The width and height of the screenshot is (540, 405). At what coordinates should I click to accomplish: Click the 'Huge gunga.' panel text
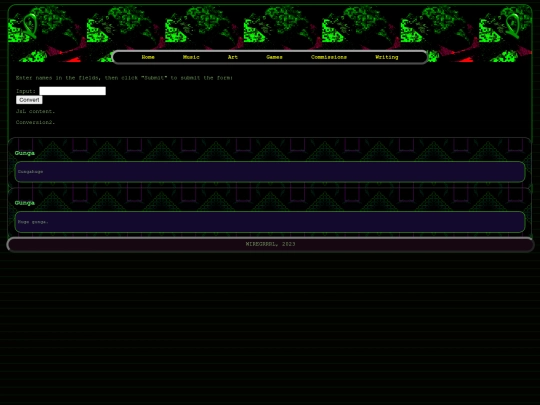[x=33, y=222]
